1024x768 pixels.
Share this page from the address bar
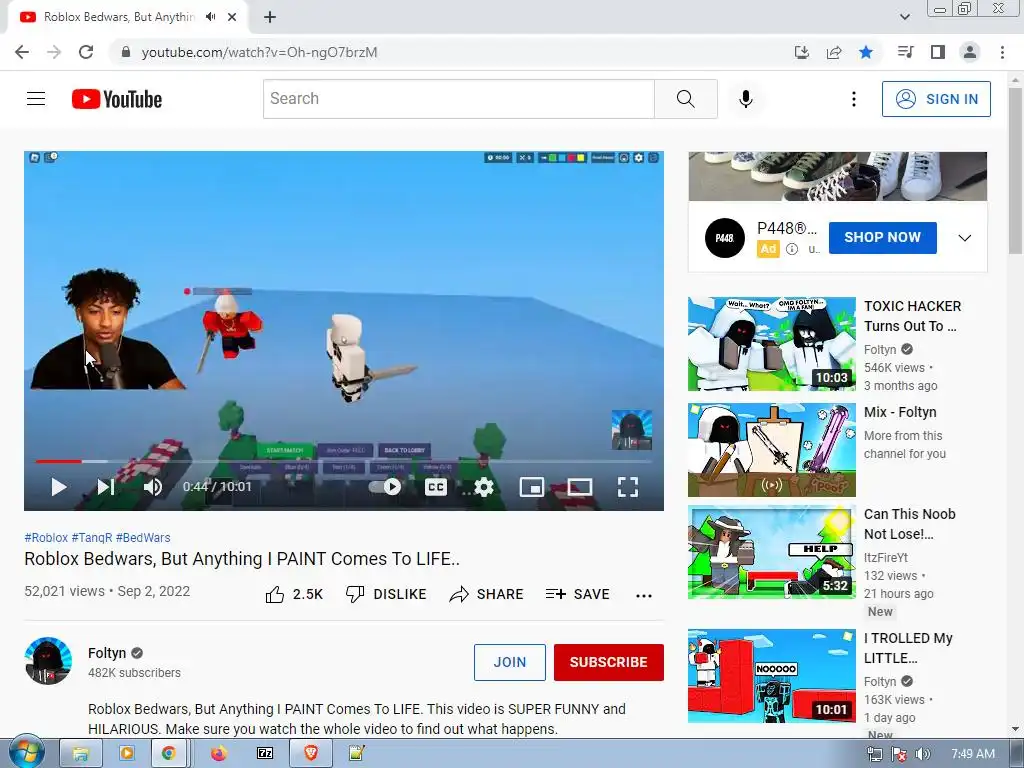[x=834, y=52]
